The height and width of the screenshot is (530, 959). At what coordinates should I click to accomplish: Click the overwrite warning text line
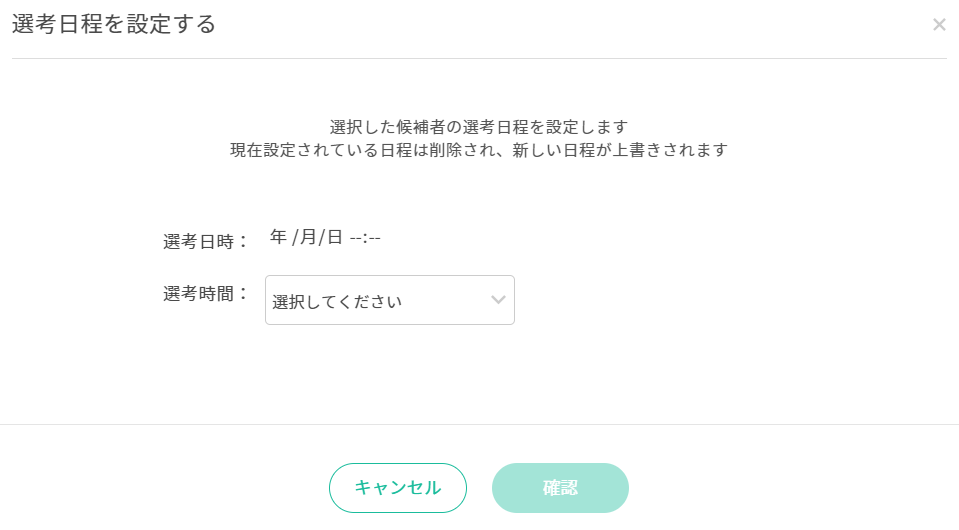[478, 150]
